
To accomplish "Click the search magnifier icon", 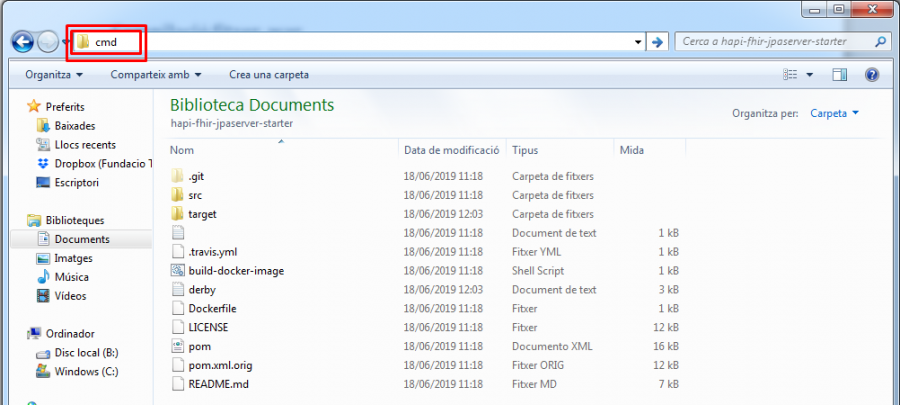I will [881, 42].
